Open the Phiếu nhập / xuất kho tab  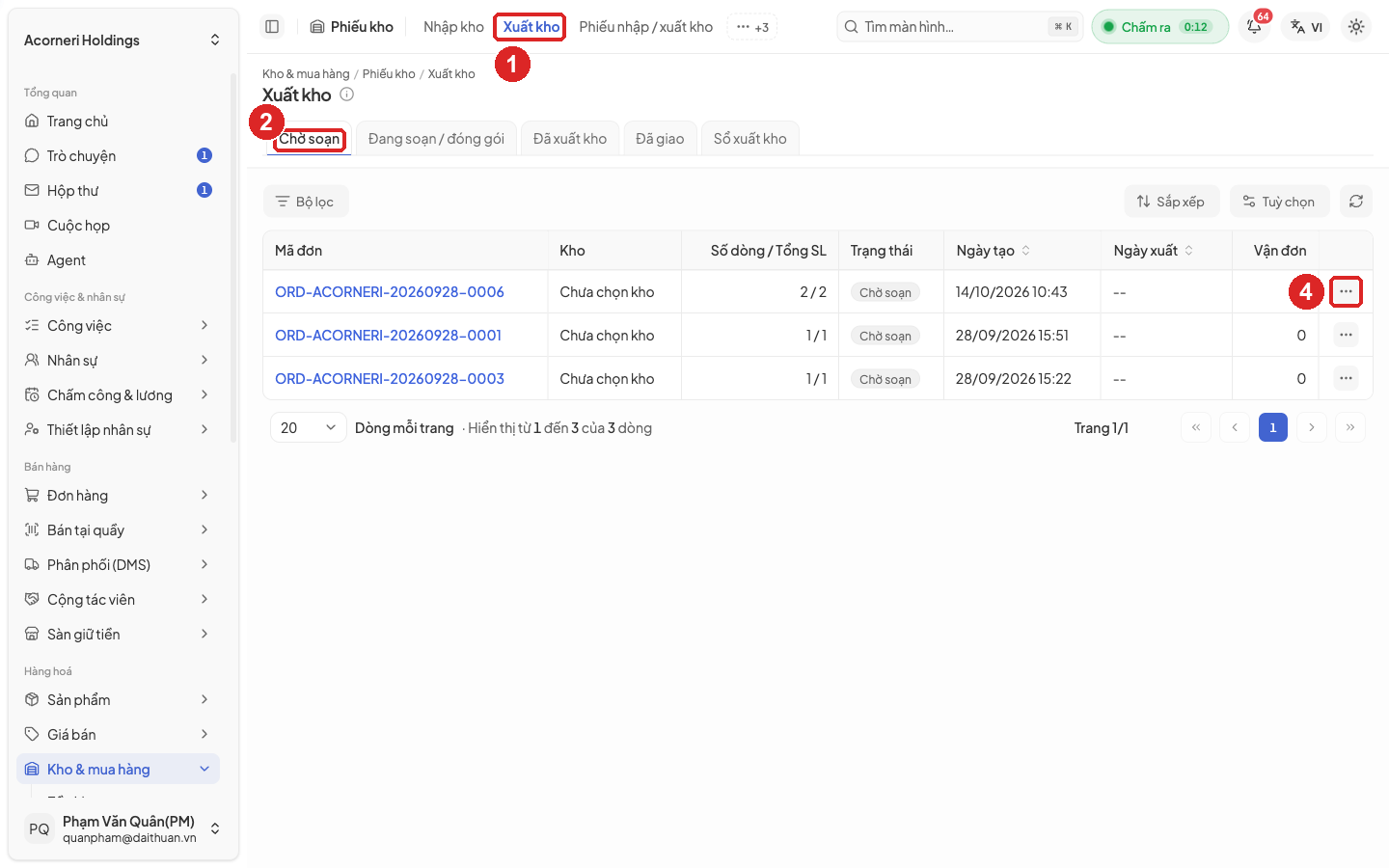point(646,27)
